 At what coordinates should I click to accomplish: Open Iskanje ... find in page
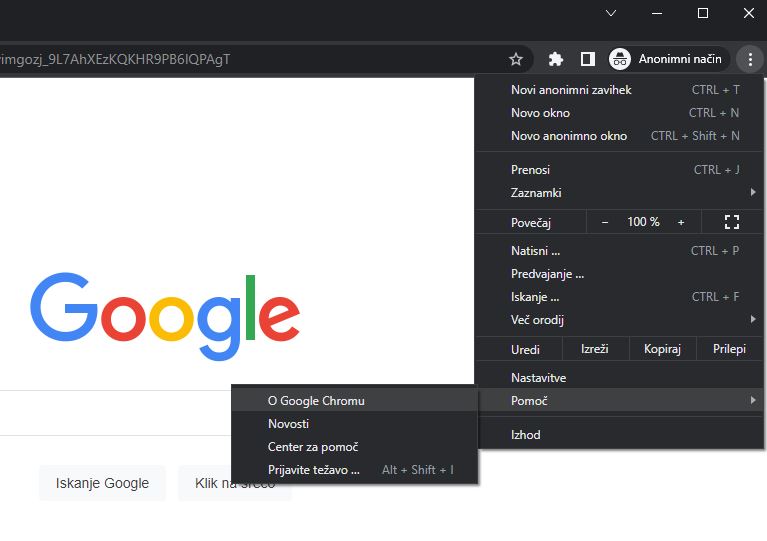coord(619,297)
